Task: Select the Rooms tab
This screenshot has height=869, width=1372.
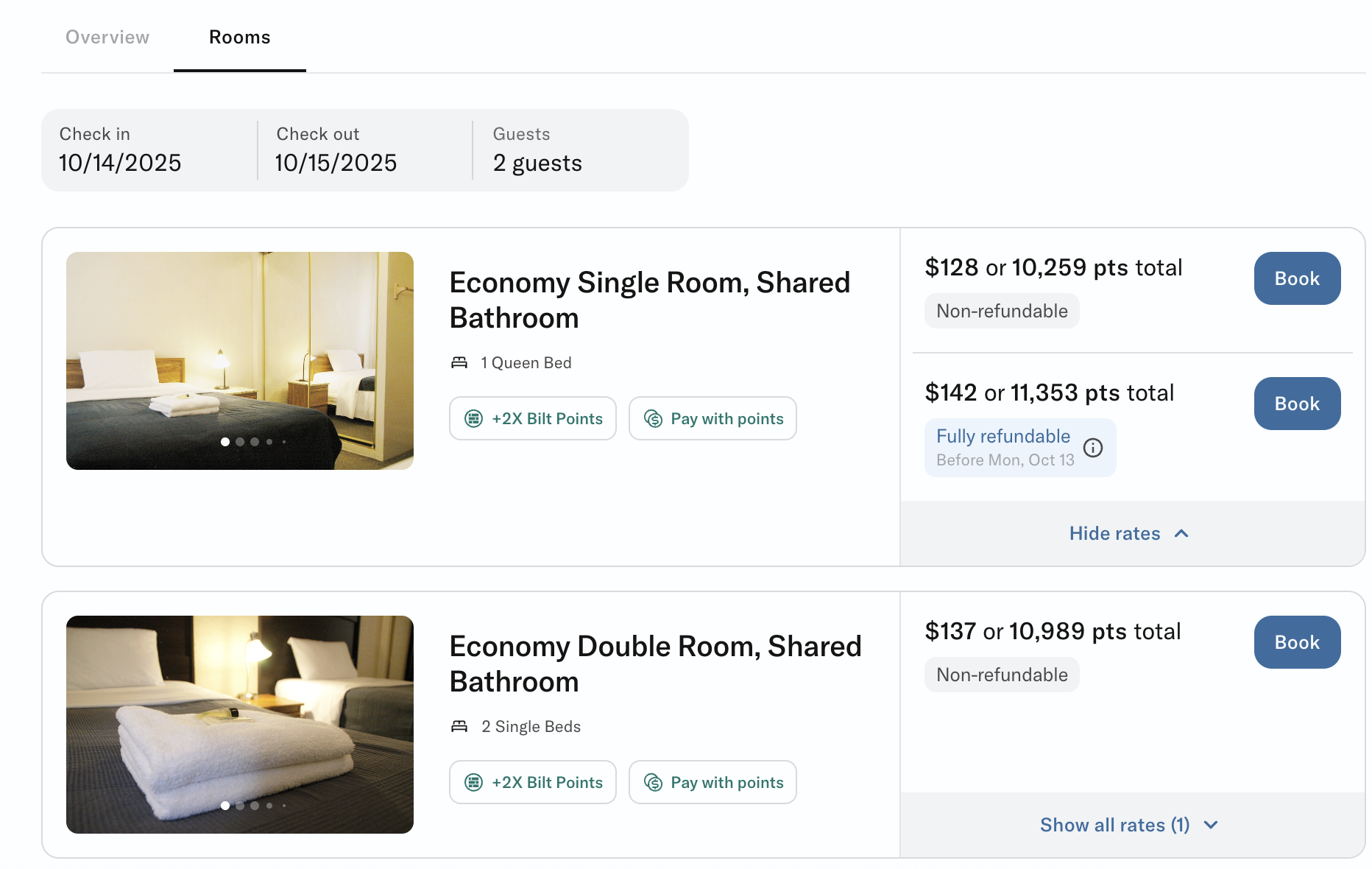Action: tap(239, 37)
